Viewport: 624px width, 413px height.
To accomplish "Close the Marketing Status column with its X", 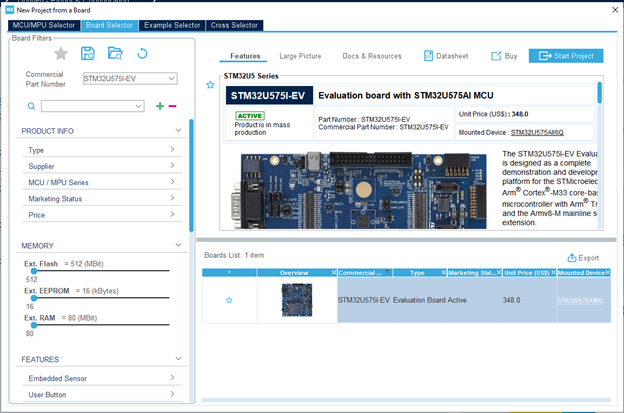I will [x=499, y=273].
